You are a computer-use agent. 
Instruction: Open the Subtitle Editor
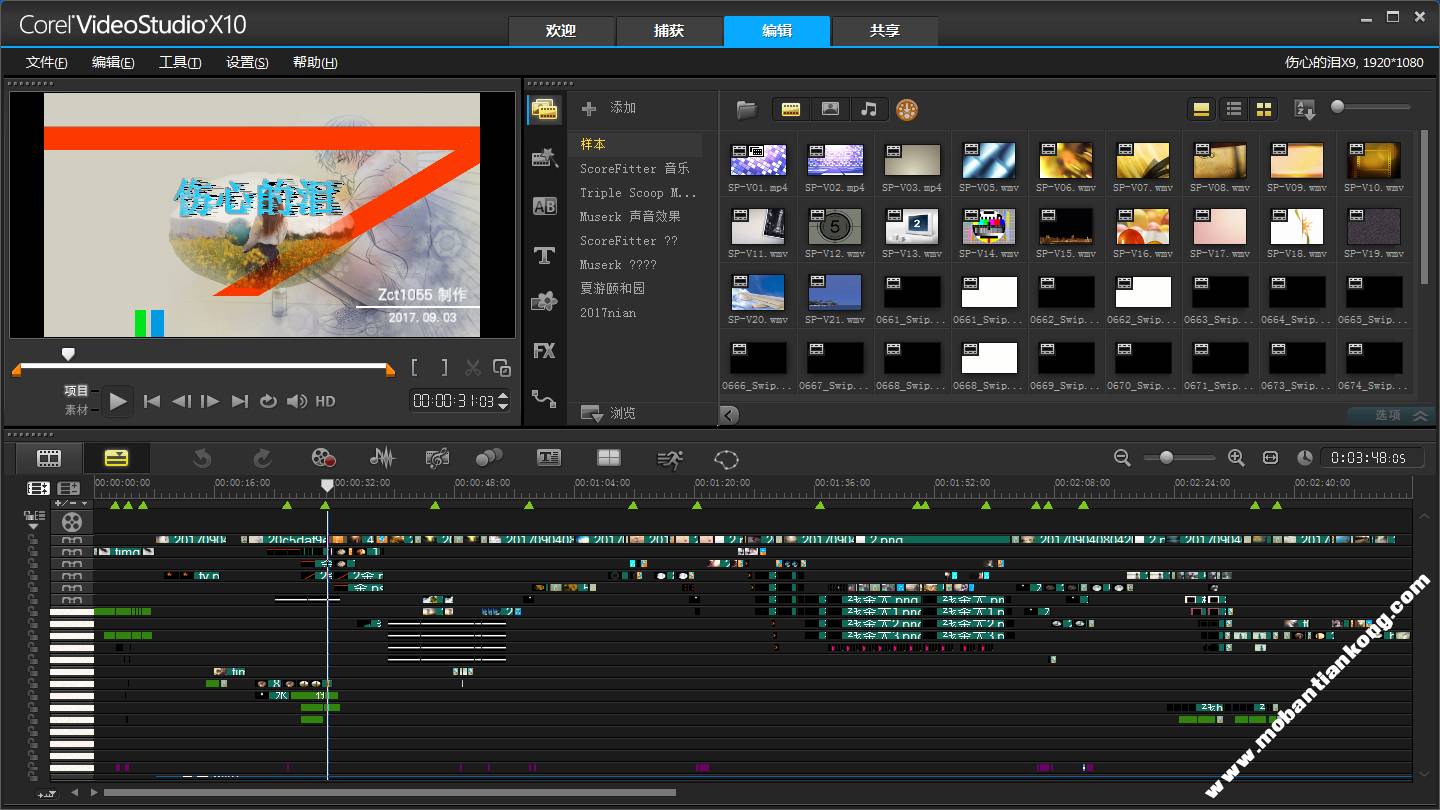click(549, 458)
